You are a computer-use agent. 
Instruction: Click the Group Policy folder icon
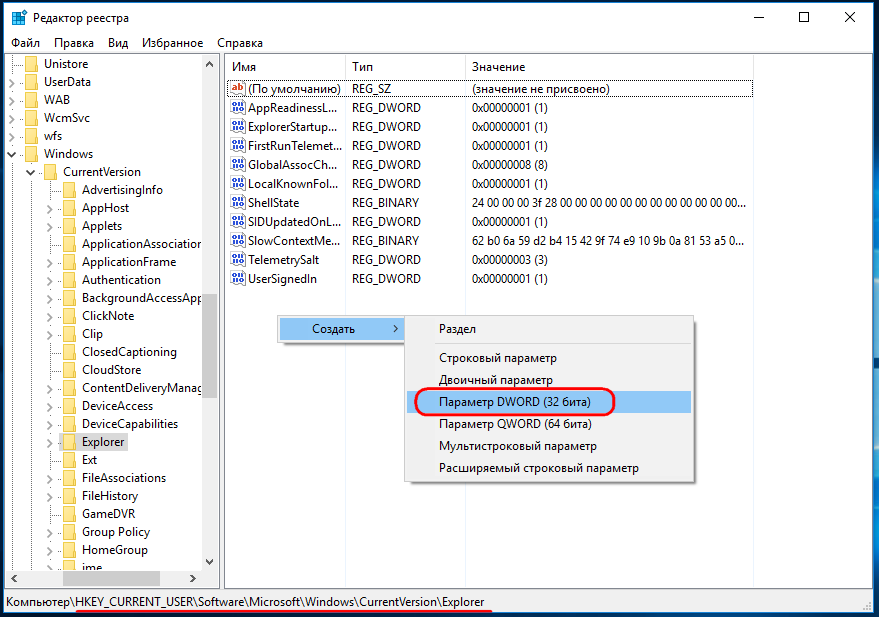(x=70, y=532)
